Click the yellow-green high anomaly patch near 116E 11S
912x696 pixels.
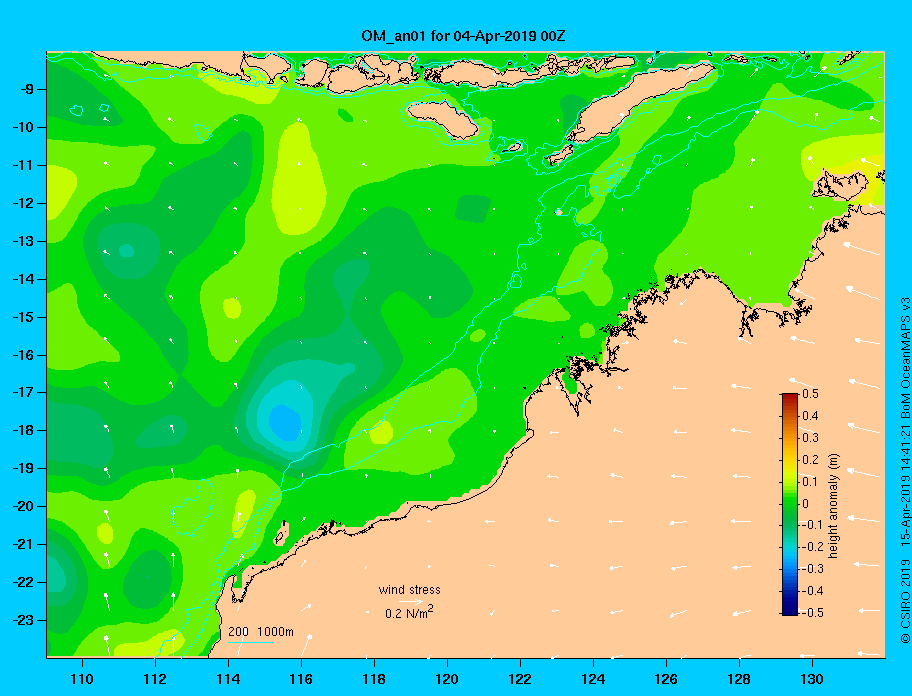(x=299, y=179)
